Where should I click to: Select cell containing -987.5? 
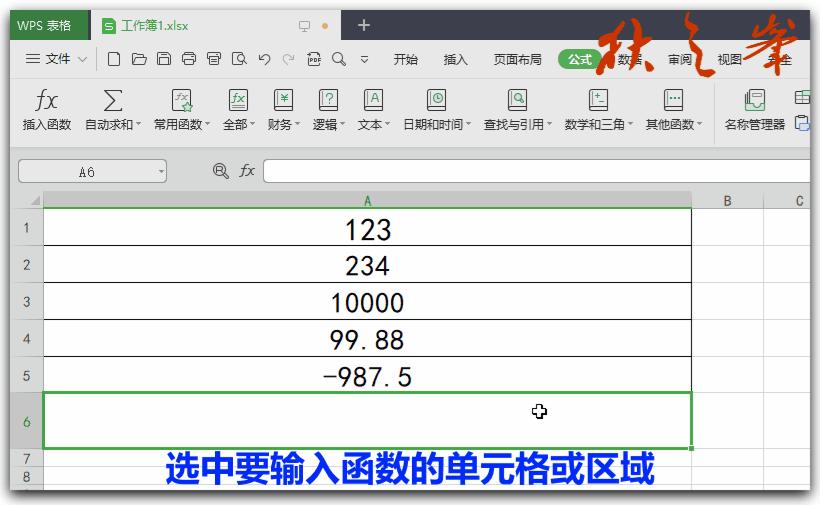click(x=367, y=375)
